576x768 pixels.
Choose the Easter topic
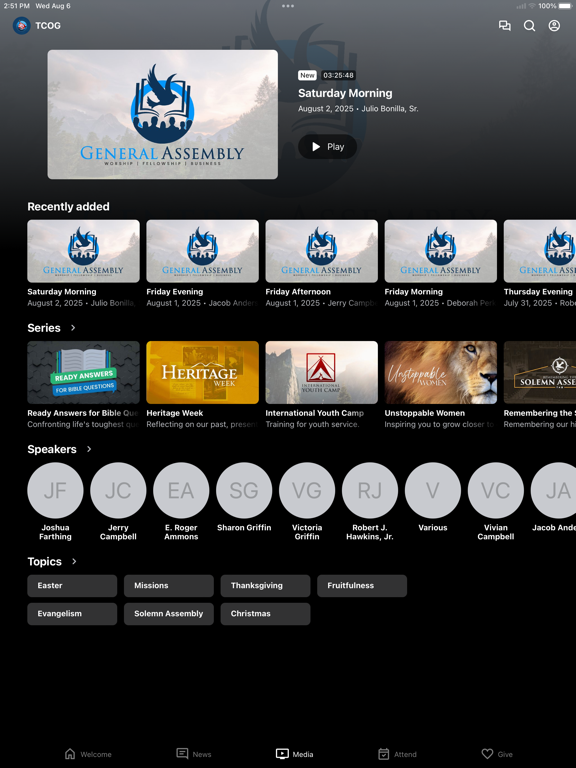pos(72,586)
